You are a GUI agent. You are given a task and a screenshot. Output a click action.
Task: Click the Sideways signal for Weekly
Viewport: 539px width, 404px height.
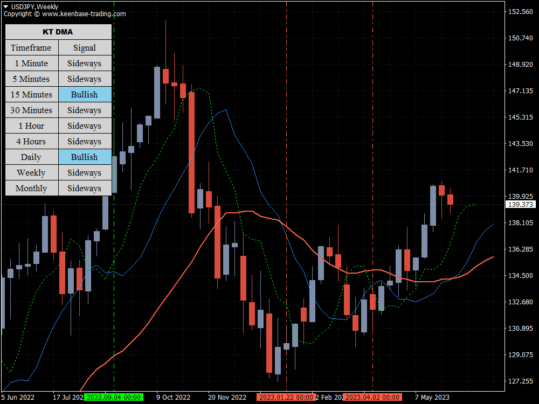pyautogui.click(x=85, y=172)
